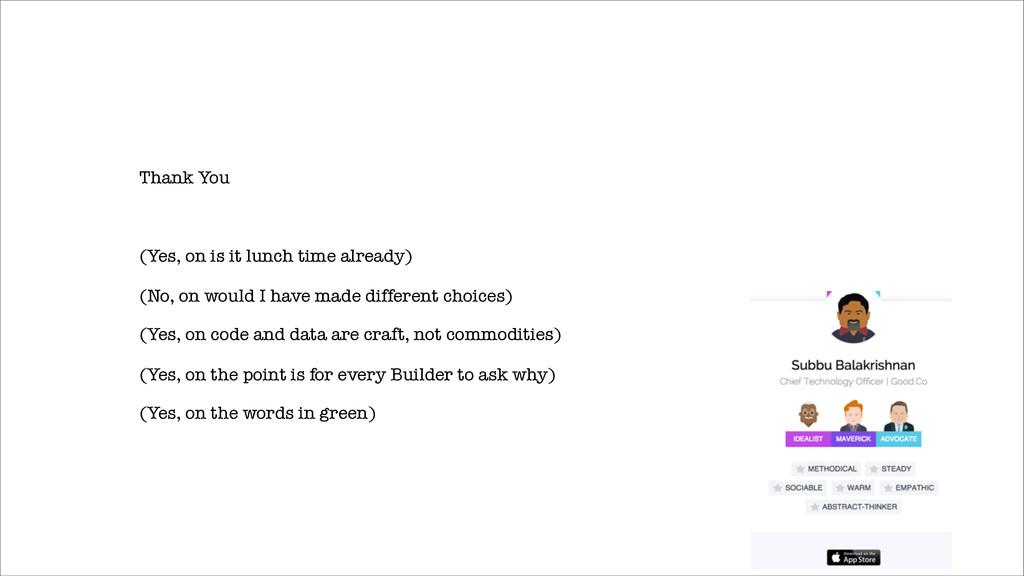Click the purple IDEALIST label
1024x576 pixels.
[808, 439]
